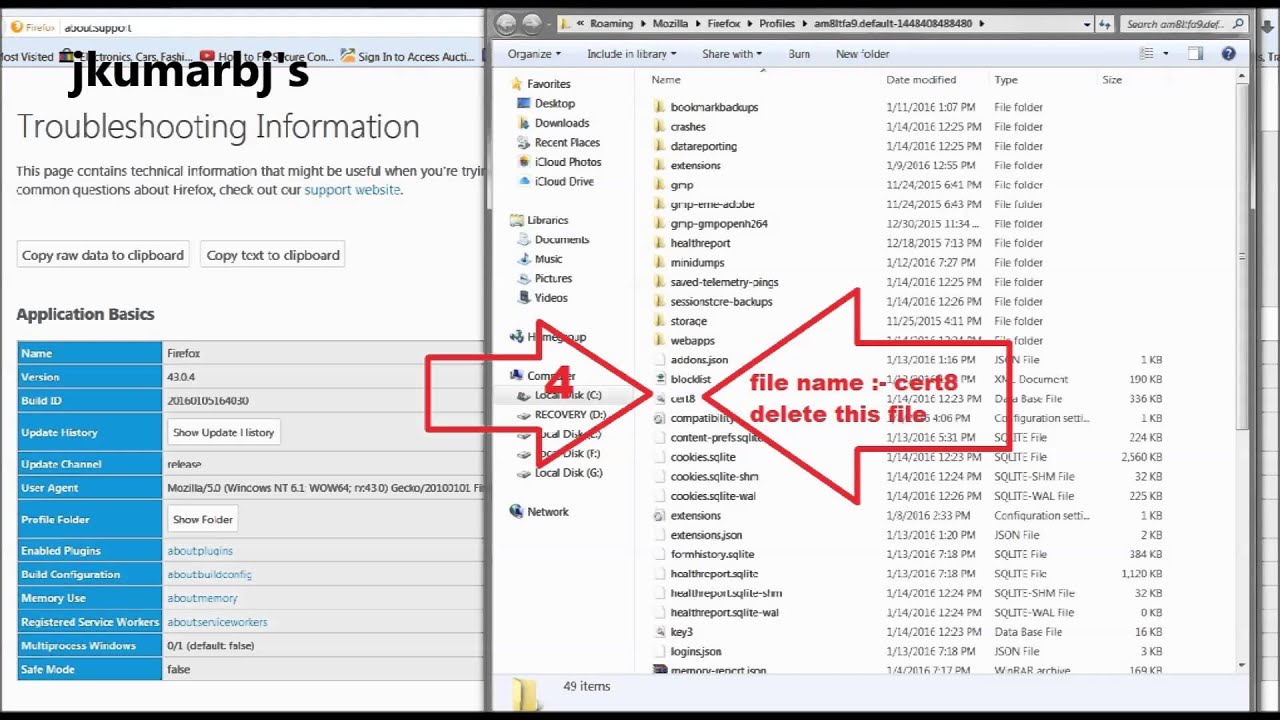Sort files by Date modified column

pyautogui.click(x=921, y=80)
